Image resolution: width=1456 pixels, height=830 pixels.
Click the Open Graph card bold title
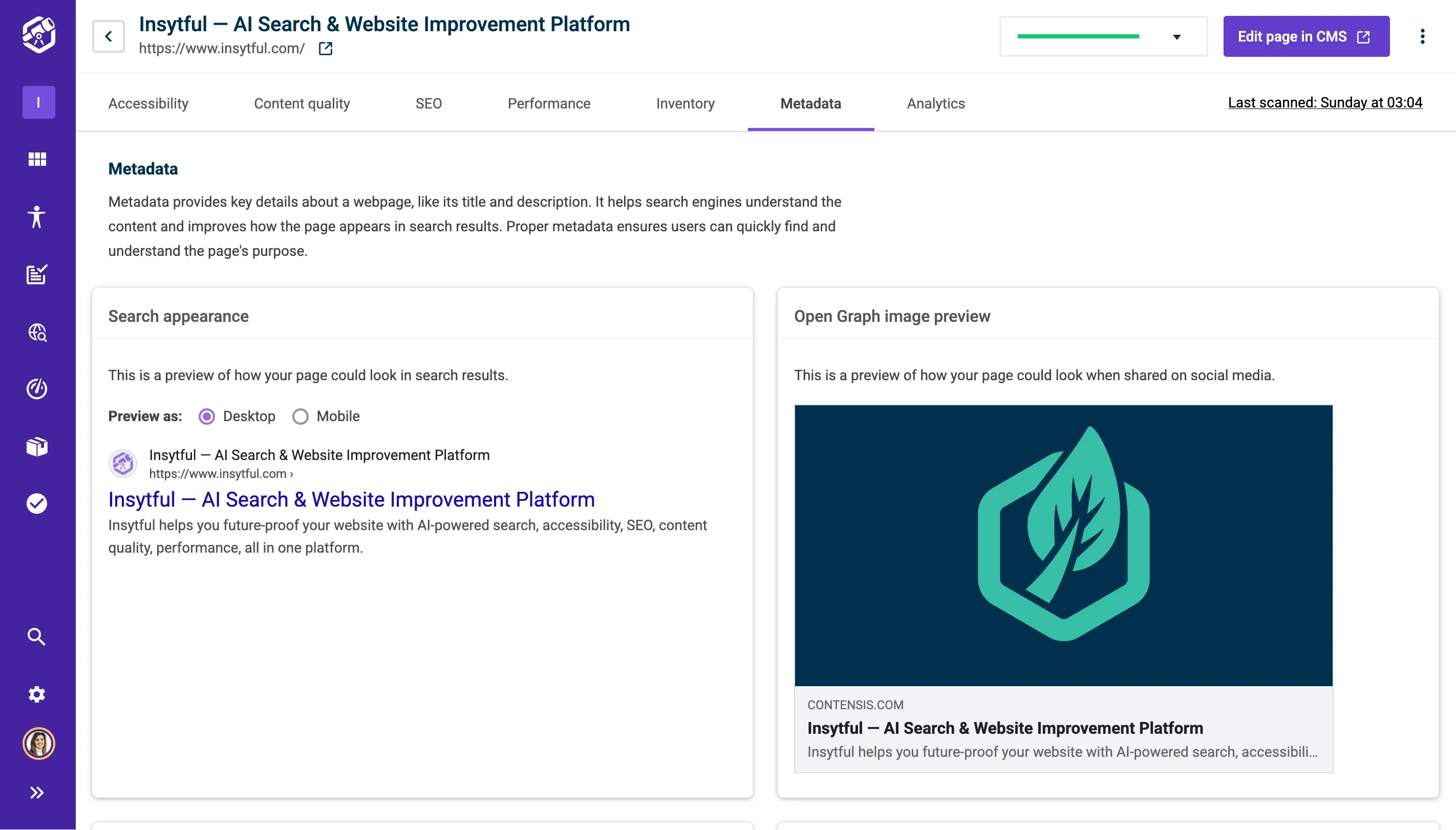pyautogui.click(x=1005, y=728)
